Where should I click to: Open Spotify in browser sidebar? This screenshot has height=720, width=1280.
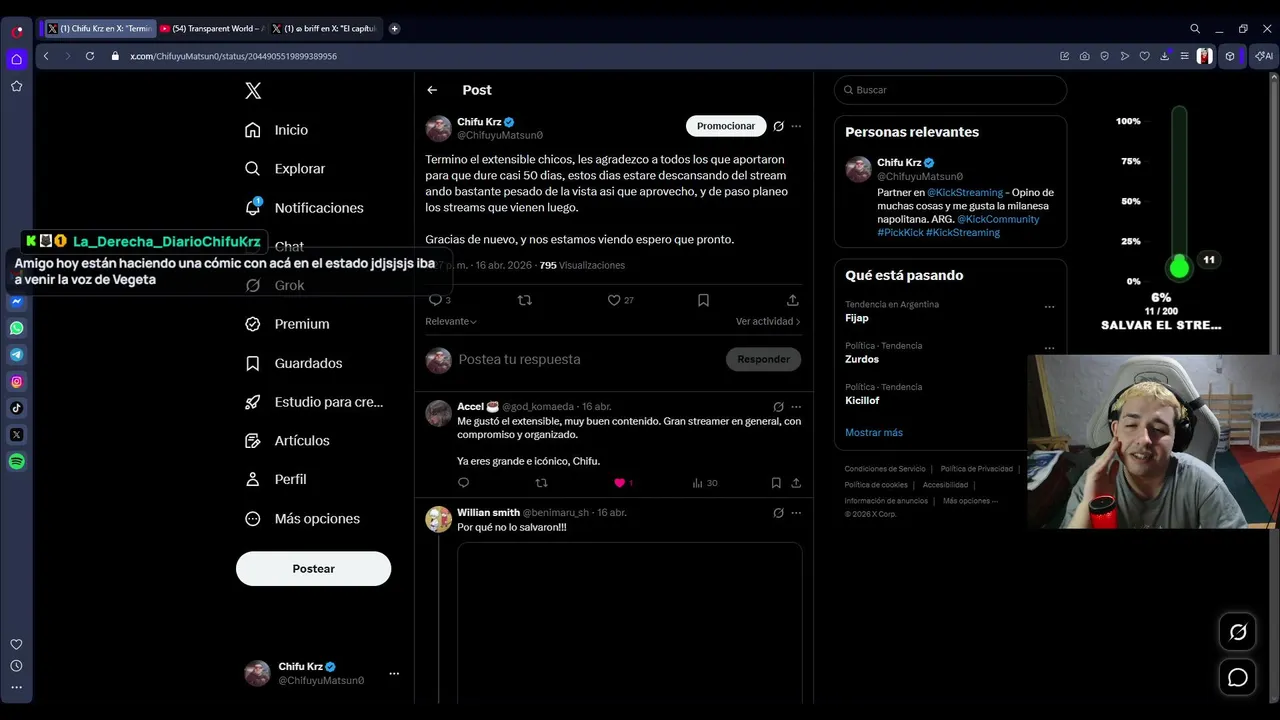pyautogui.click(x=17, y=462)
